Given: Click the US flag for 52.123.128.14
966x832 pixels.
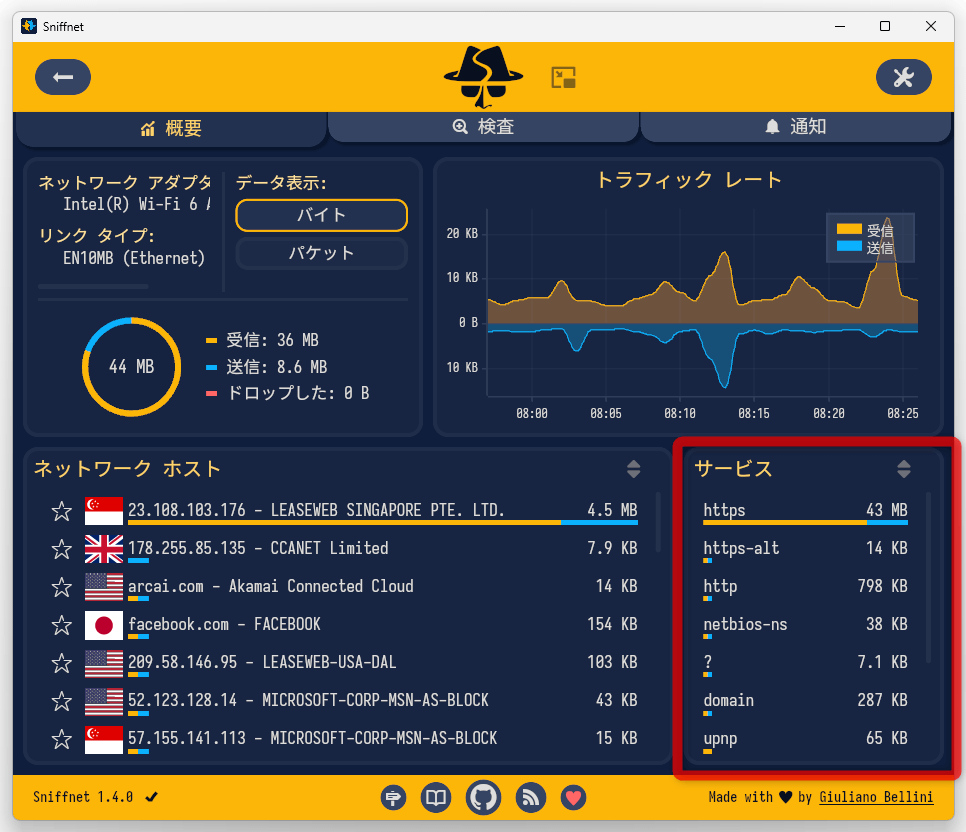Looking at the screenshot, I should pos(104,701).
